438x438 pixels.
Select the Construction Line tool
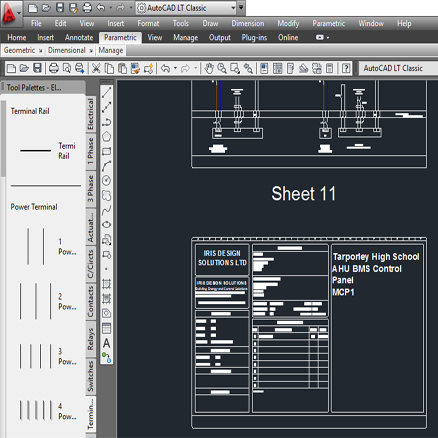click(106, 107)
